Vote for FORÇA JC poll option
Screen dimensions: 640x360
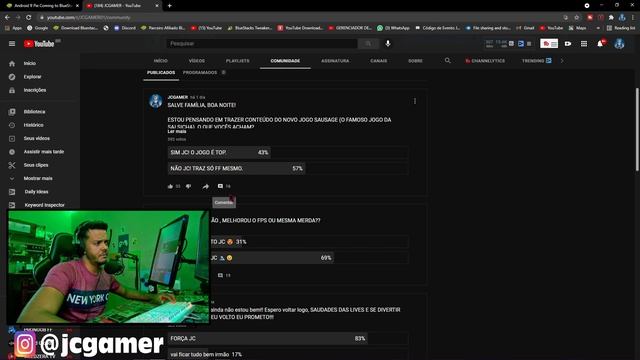click(x=288, y=338)
